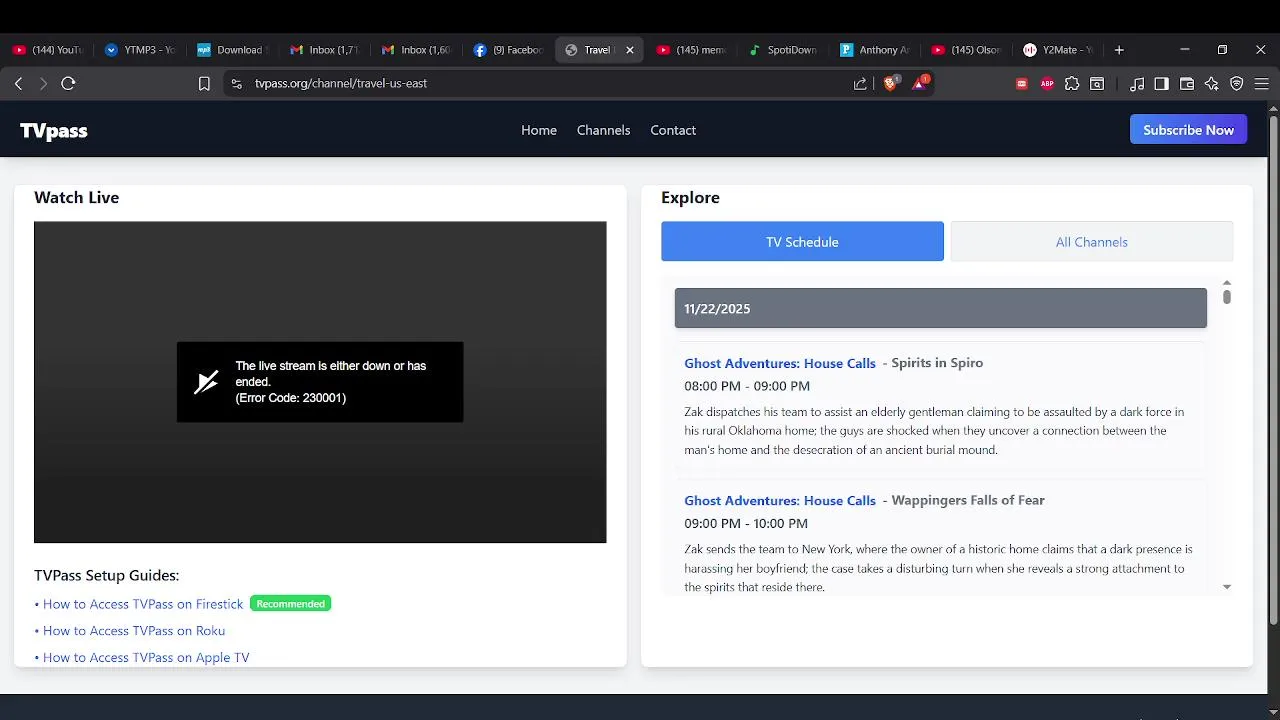Open the Channels navigation link
This screenshot has width=1280, height=720.
(603, 130)
